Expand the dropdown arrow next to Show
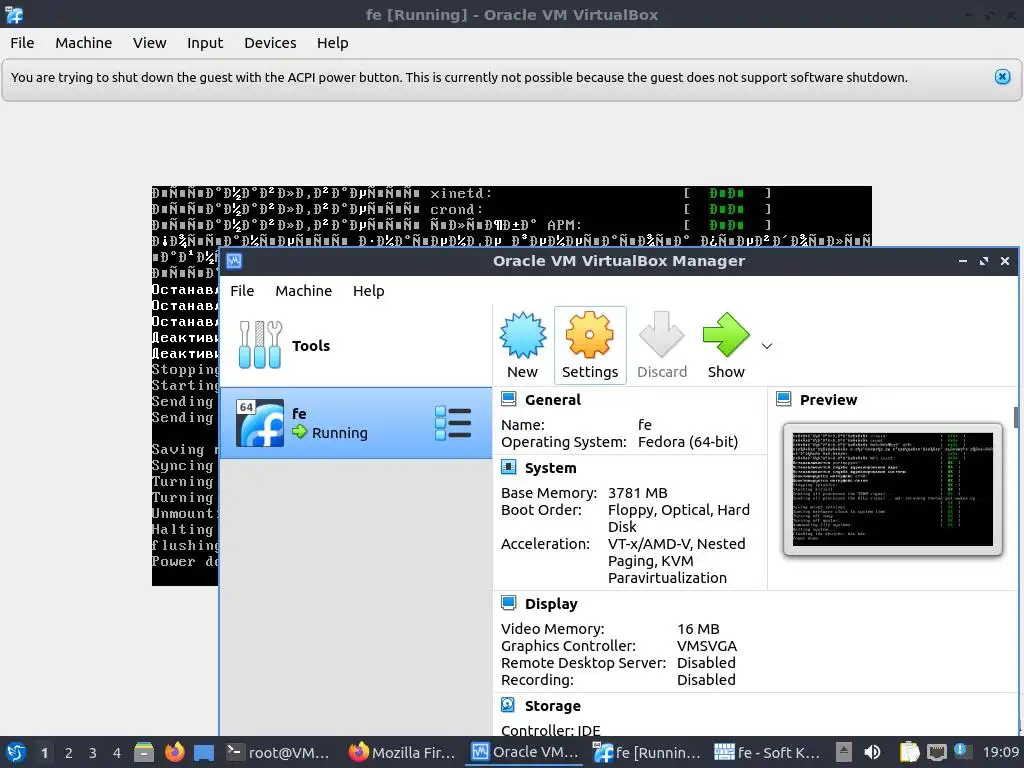 [767, 345]
